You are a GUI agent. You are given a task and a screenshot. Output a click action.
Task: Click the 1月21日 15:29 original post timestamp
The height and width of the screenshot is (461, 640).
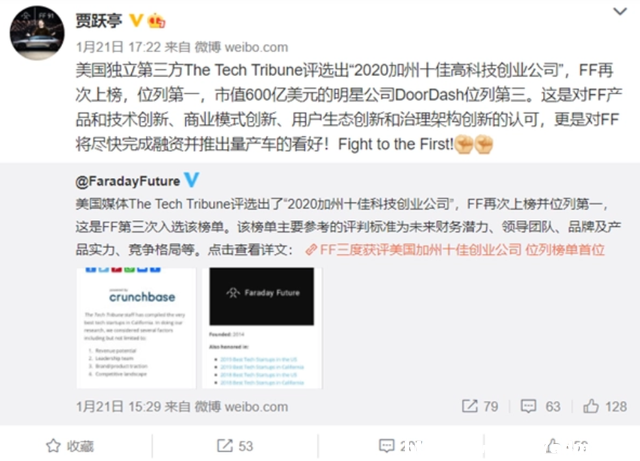click(118, 406)
